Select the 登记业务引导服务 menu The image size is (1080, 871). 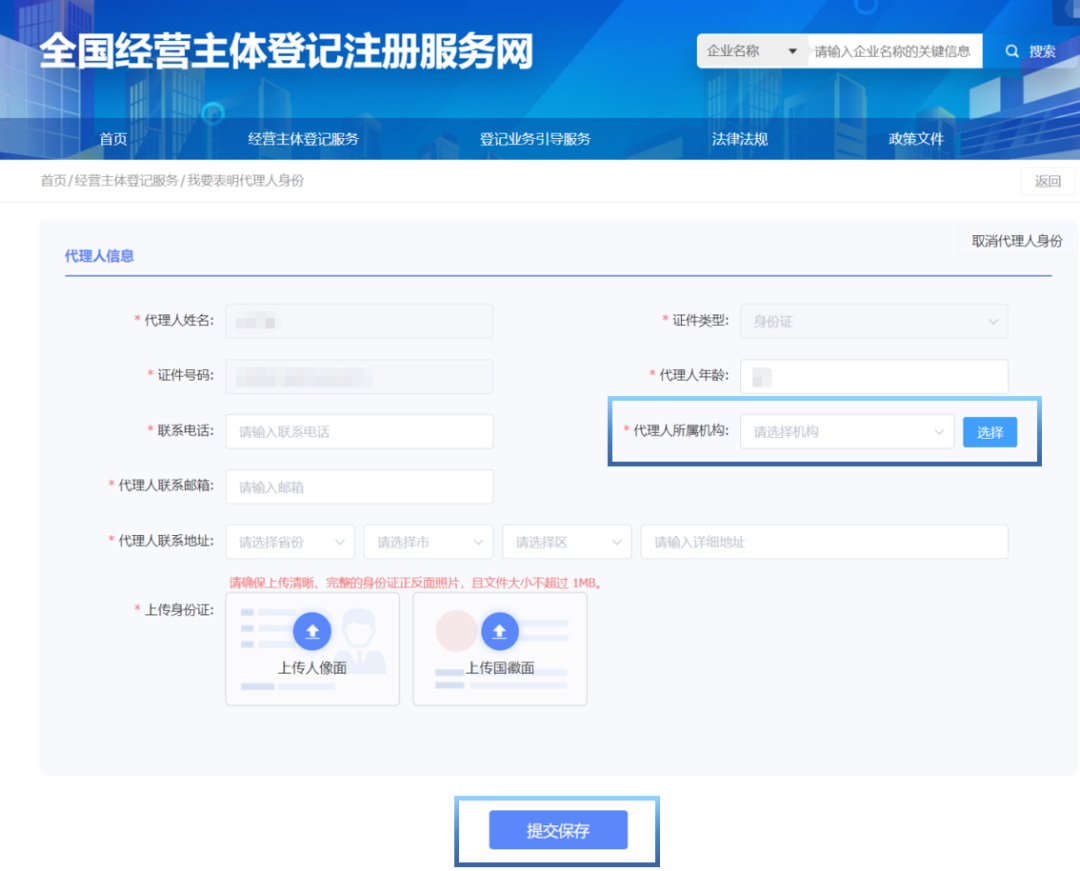coord(535,139)
